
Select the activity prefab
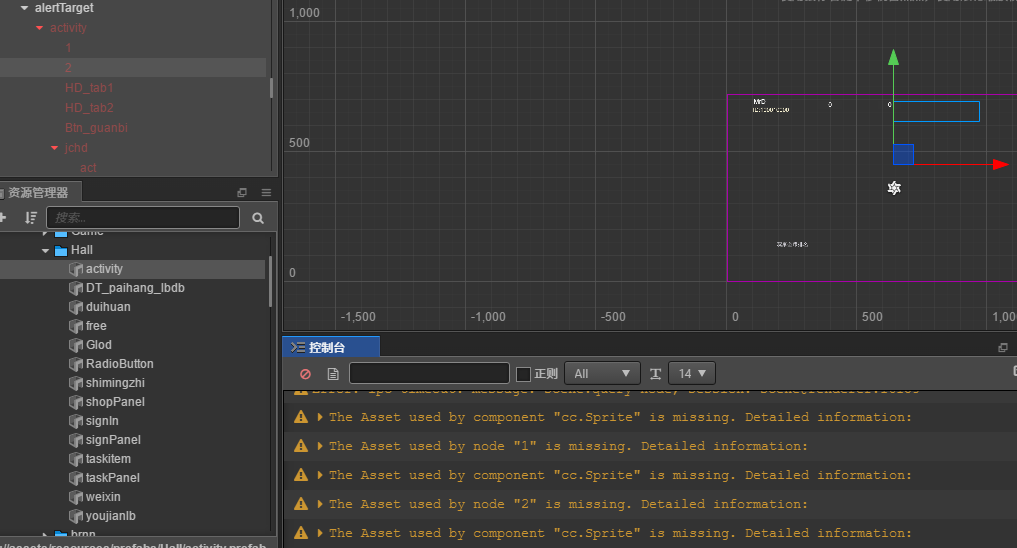point(104,269)
